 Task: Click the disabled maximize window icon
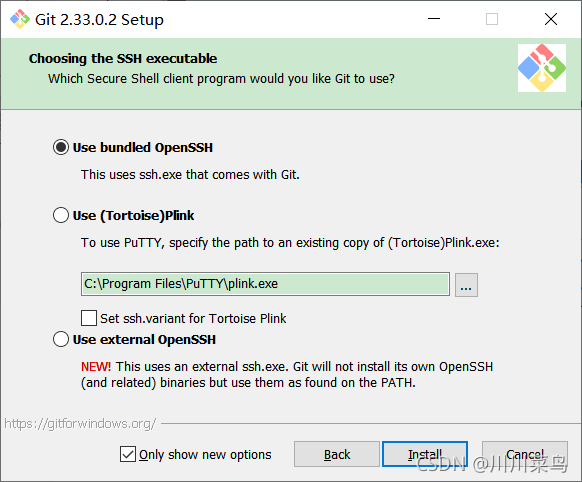coord(492,19)
